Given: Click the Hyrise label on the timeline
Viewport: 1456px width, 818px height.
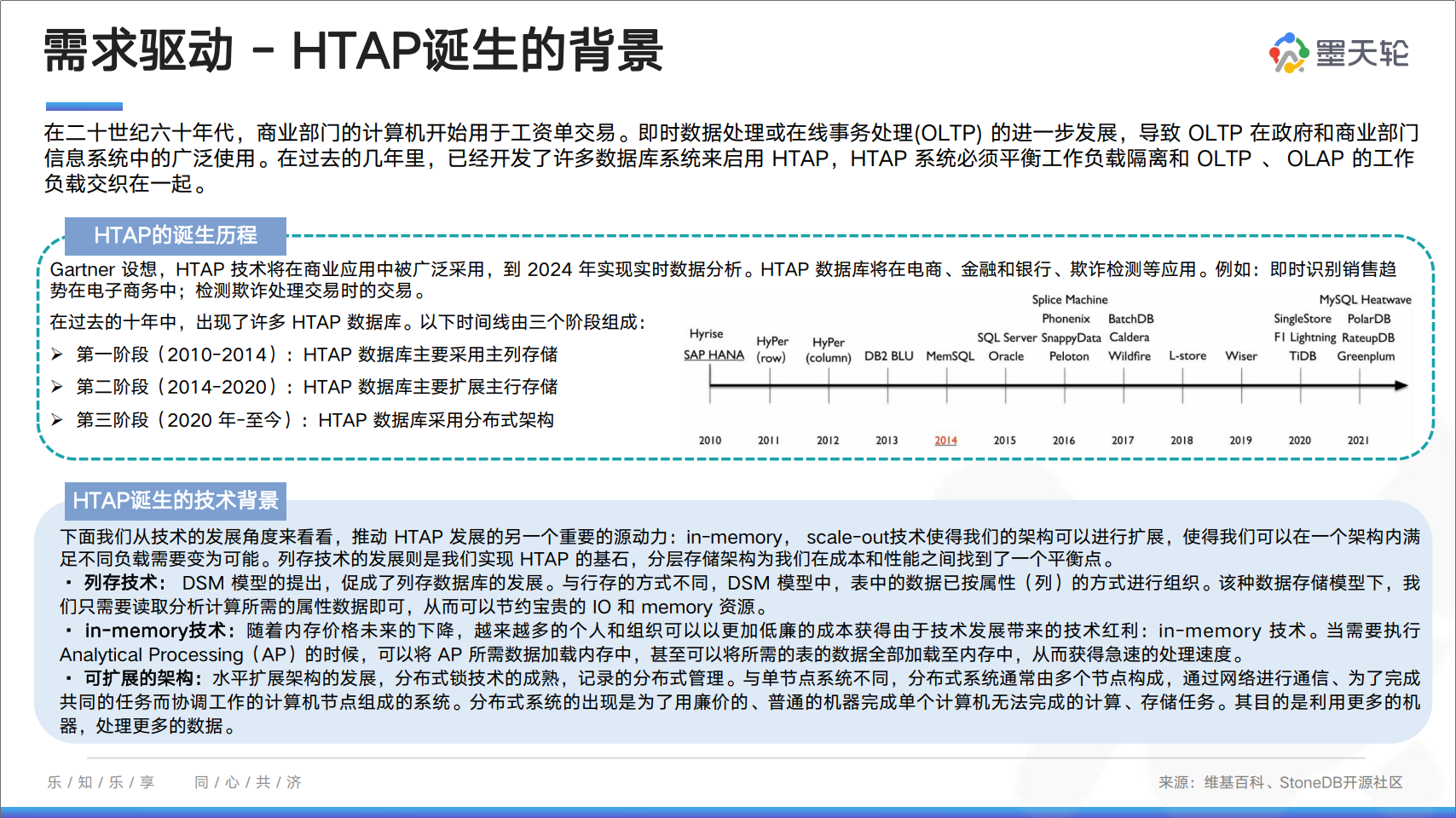Looking at the screenshot, I should tap(707, 334).
